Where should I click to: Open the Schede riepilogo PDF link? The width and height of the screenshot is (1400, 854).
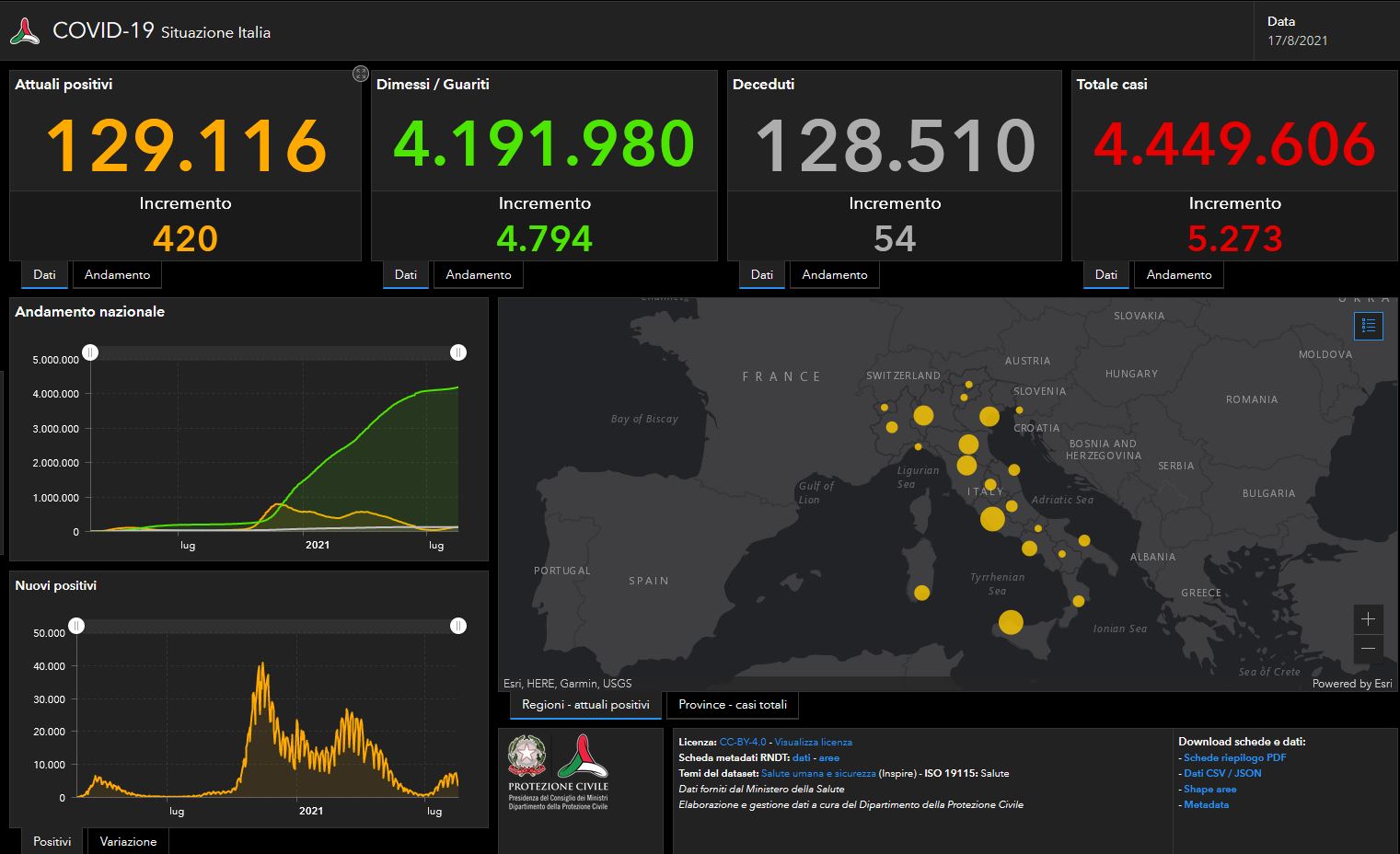[1236, 757]
